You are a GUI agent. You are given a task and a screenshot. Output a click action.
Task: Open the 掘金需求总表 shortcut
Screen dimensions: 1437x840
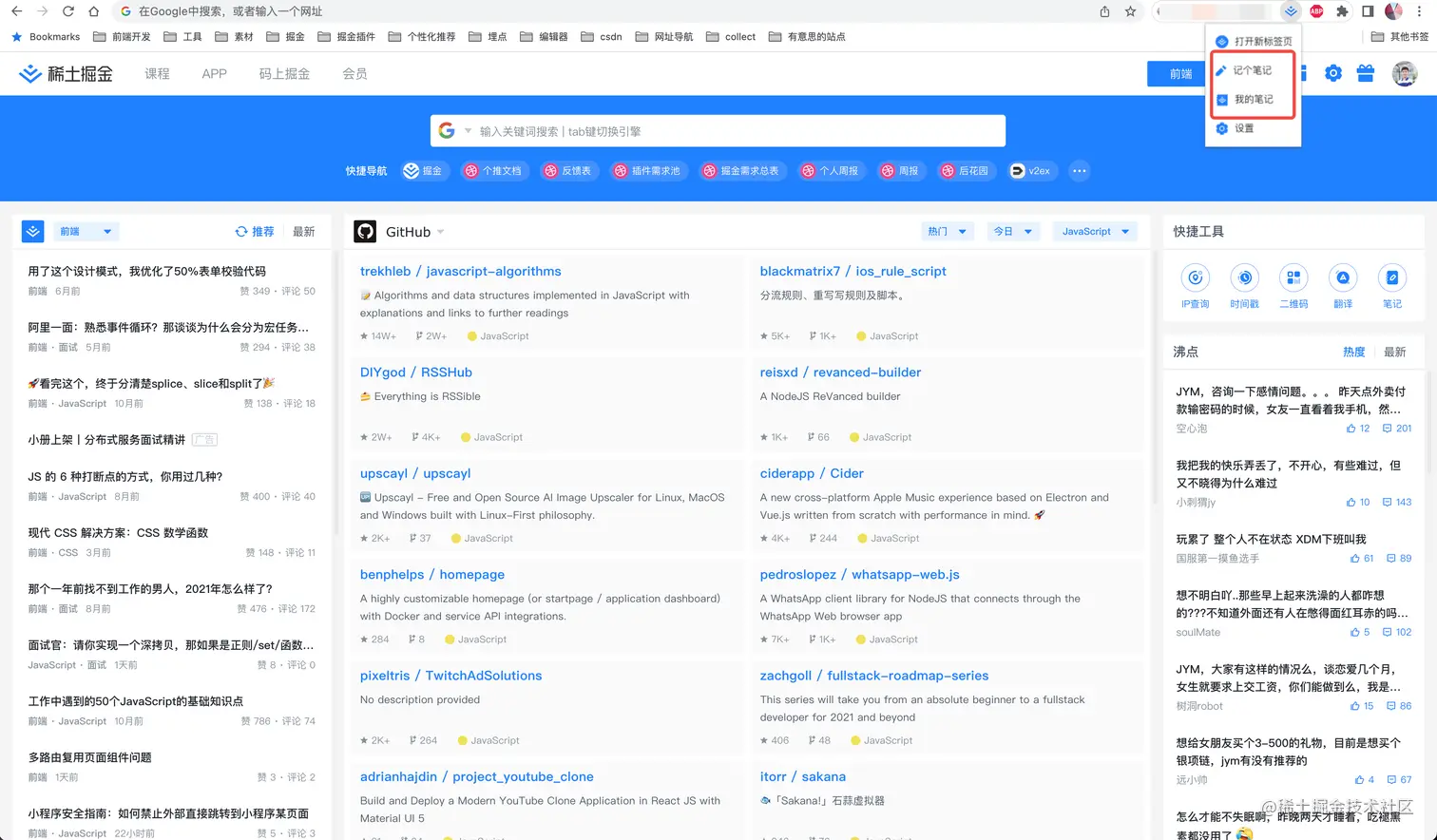(741, 171)
